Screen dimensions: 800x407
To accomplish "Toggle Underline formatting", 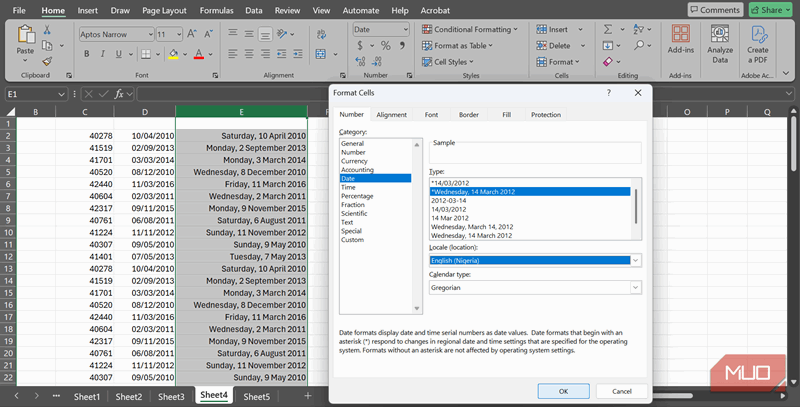I will [x=118, y=54].
